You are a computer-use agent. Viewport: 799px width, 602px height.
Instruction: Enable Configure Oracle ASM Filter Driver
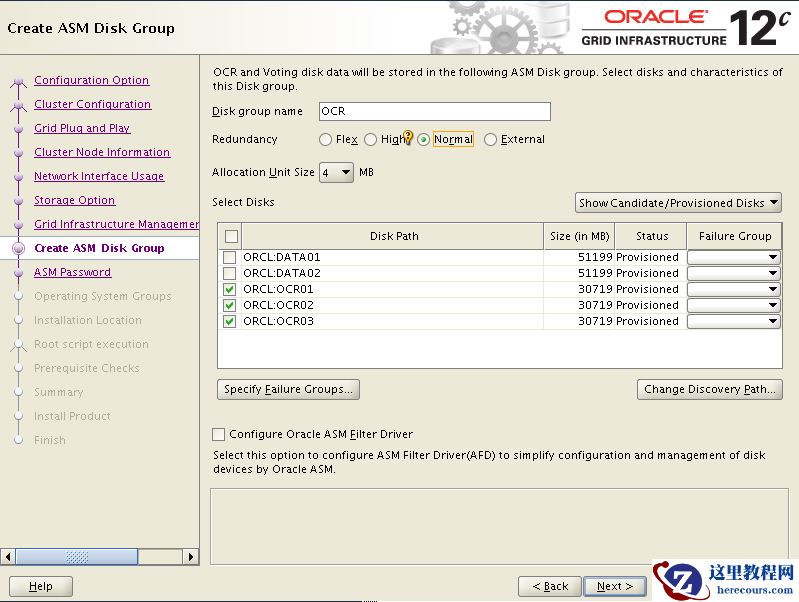click(x=219, y=435)
